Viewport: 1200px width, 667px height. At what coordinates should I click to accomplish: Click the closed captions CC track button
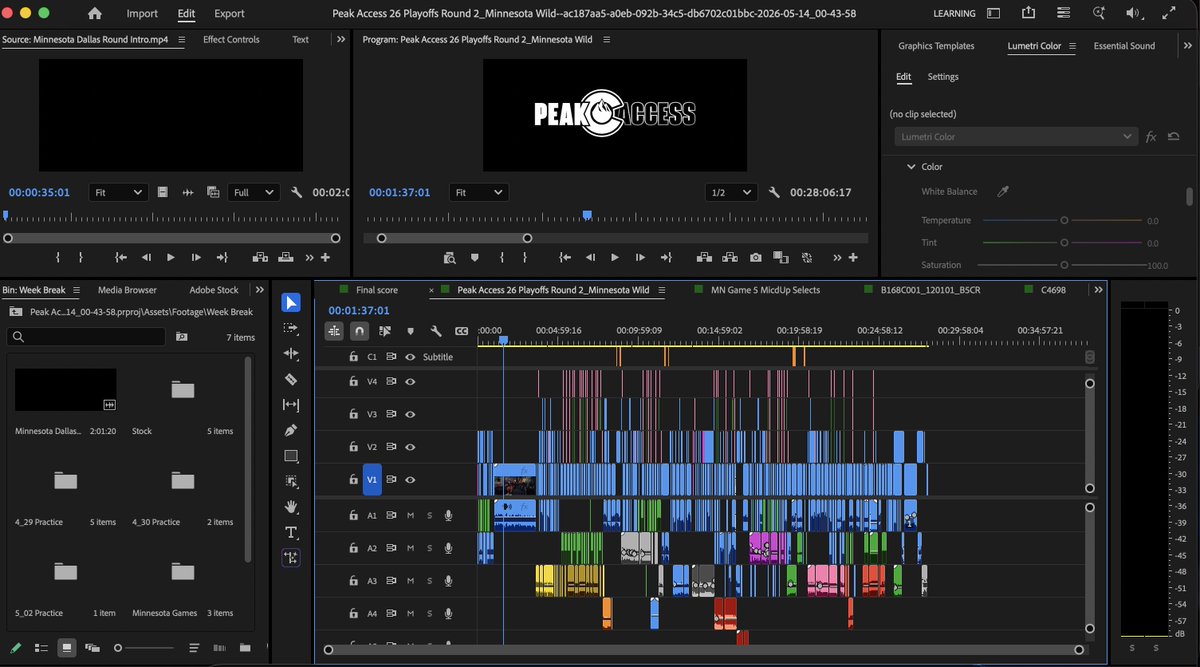(x=461, y=330)
